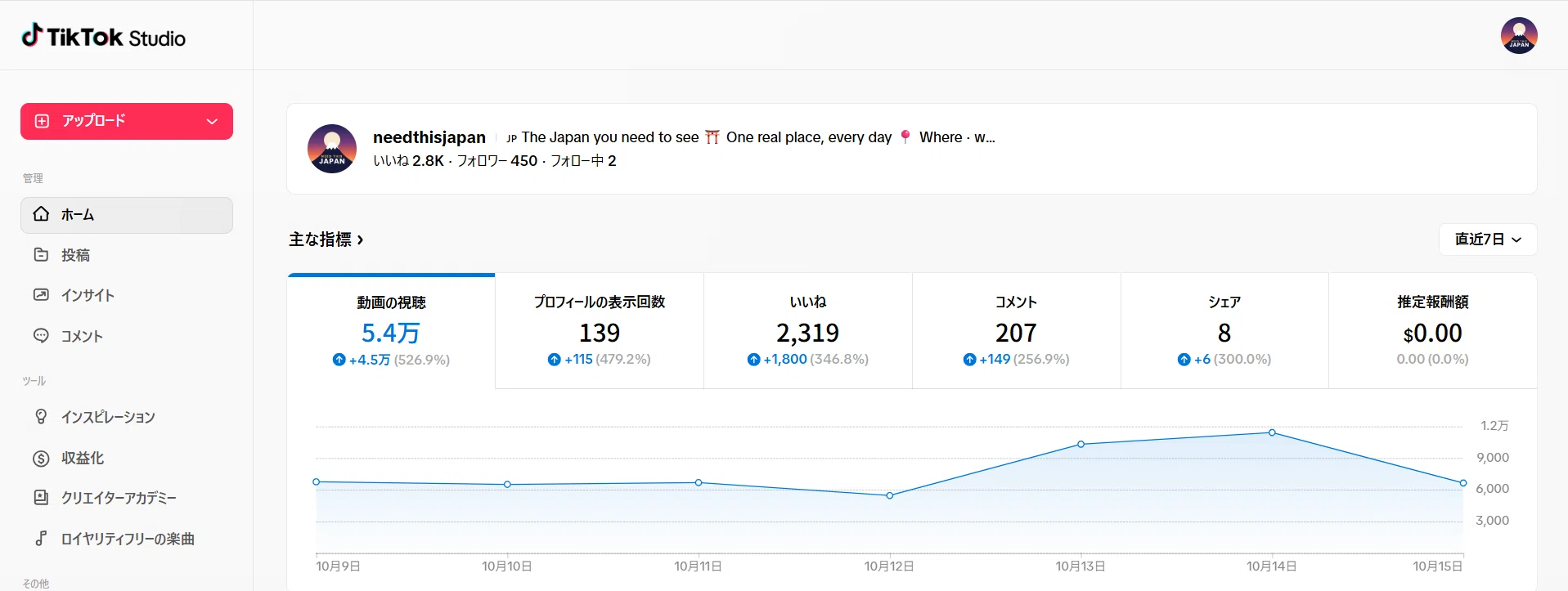Click the 投稿 folder icon

point(41,255)
